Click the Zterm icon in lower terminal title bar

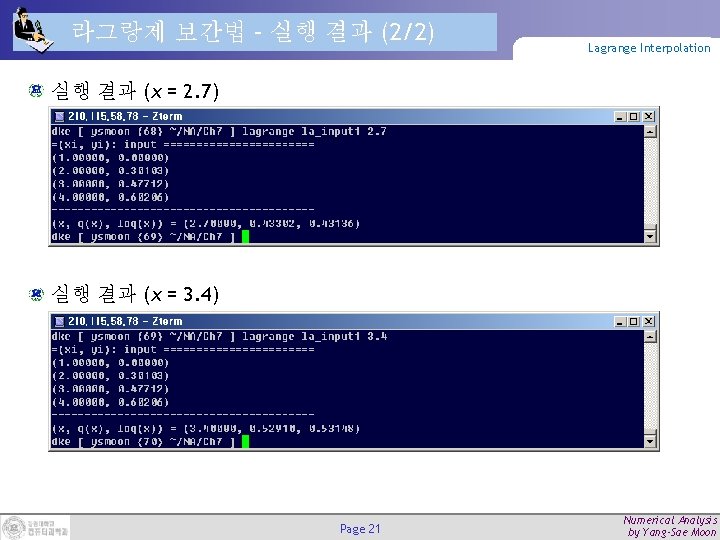point(59,321)
